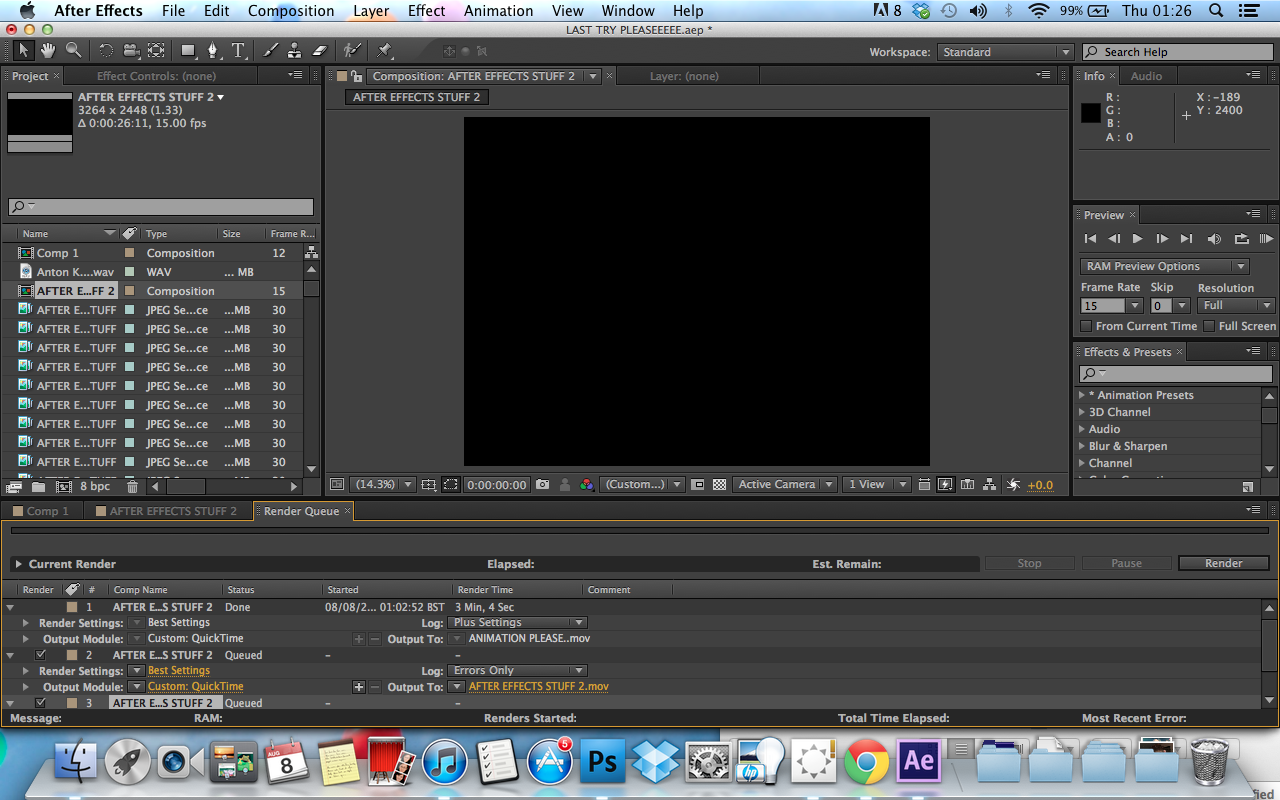Open the Workspace Standard dropdown
This screenshot has height=800, width=1280.
point(1005,52)
